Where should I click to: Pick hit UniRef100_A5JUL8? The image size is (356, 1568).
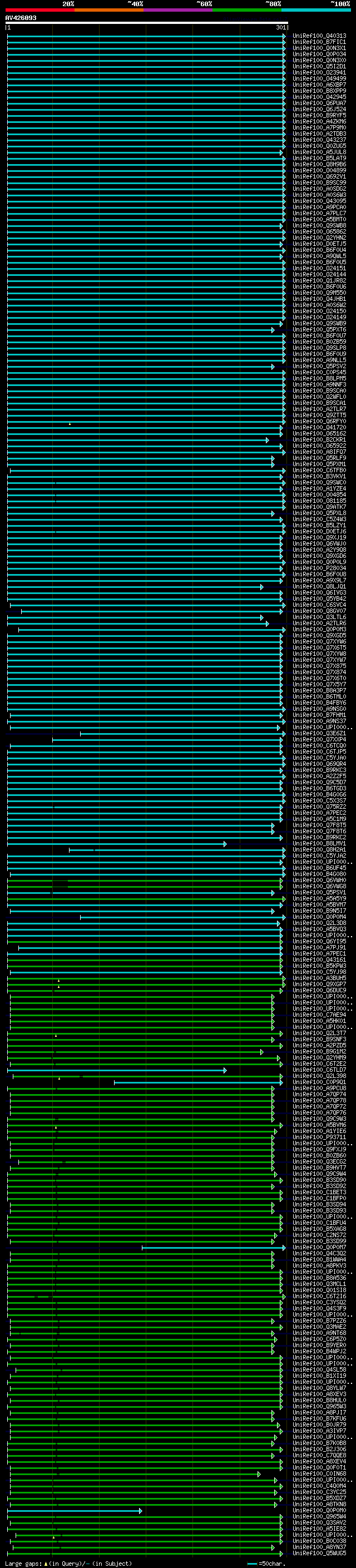click(x=319, y=152)
